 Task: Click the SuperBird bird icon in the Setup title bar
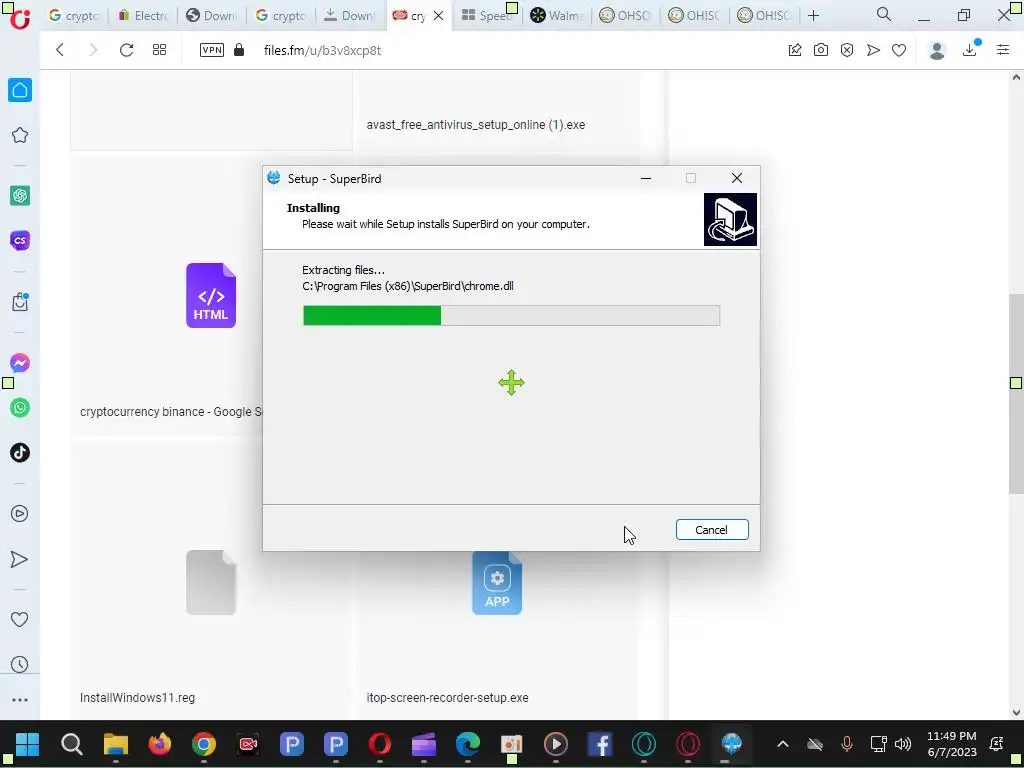tap(274, 178)
